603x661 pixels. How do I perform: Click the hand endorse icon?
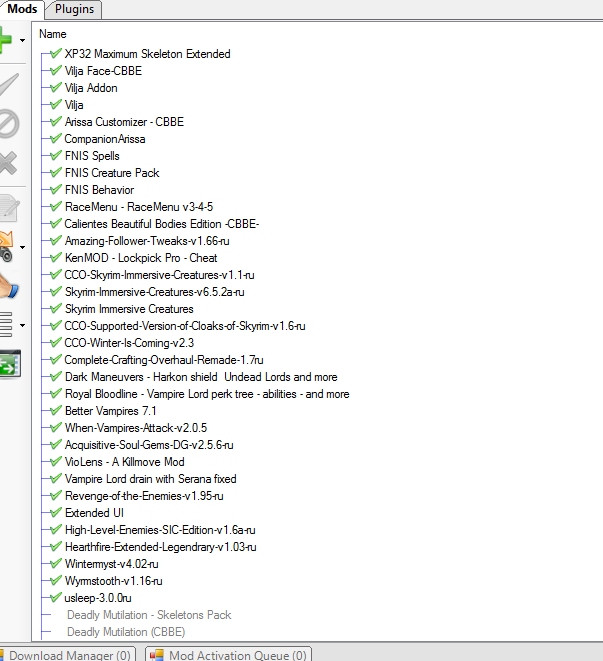click(x=9, y=287)
